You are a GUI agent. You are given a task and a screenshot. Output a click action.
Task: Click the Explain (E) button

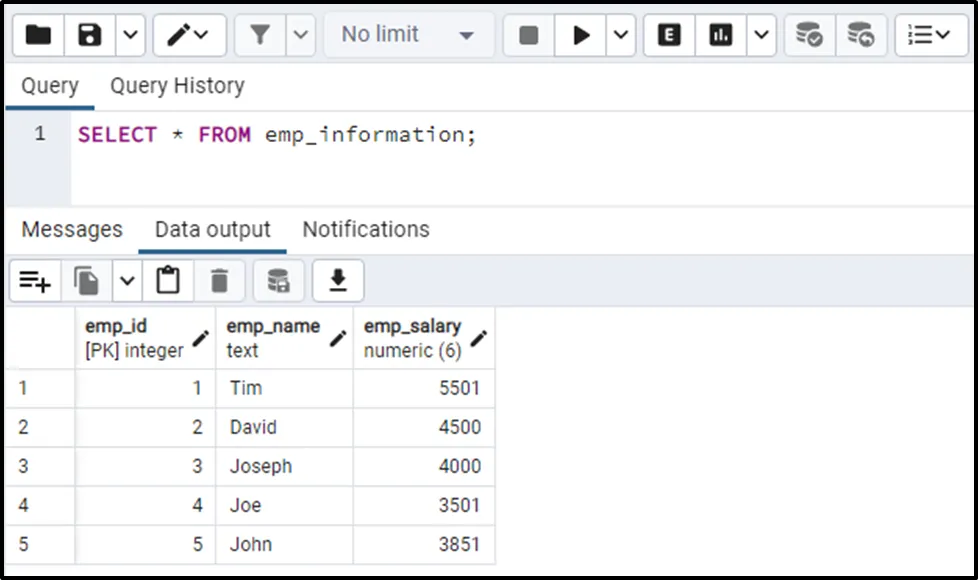[x=669, y=35]
